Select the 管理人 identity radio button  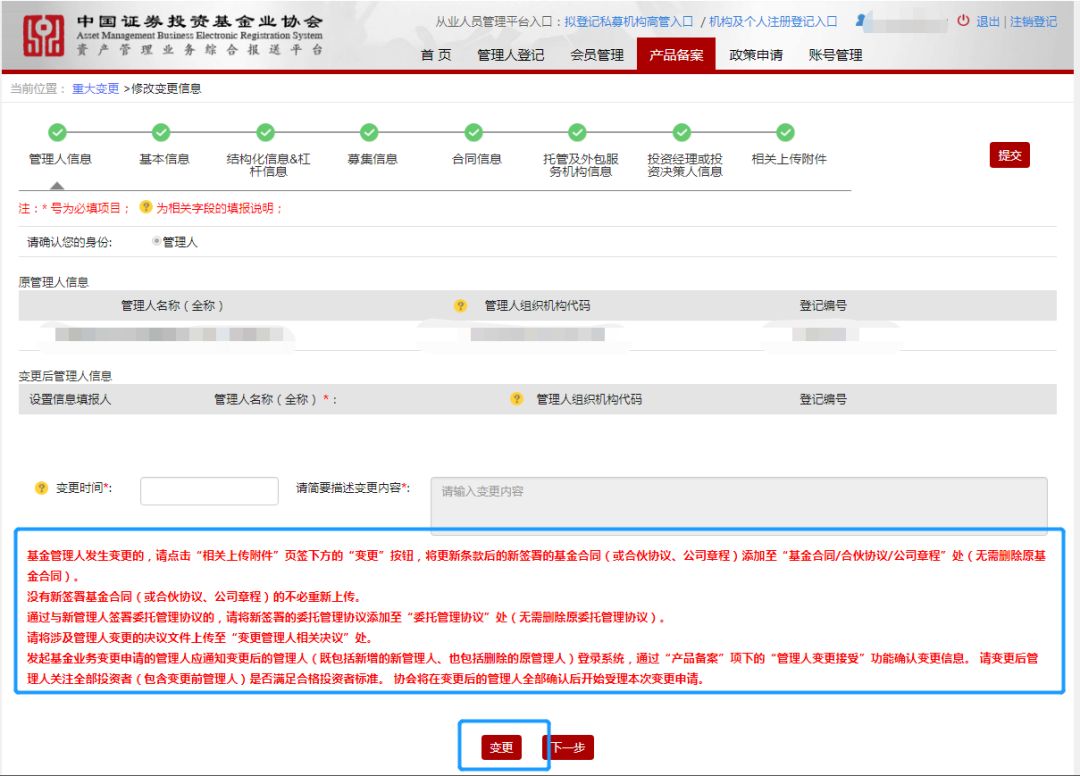(156, 241)
